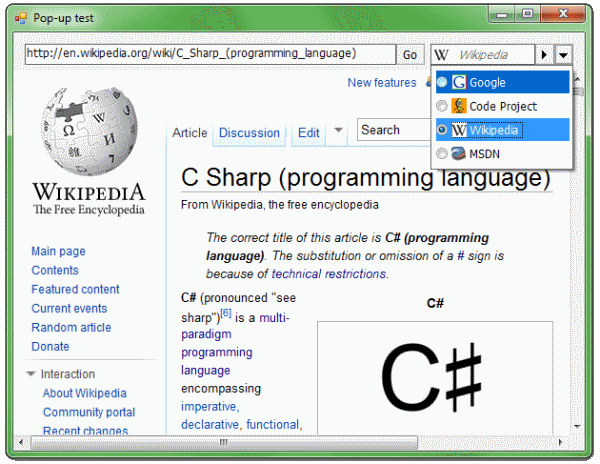Select the Wikipedia radio button

tap(442, 130)
